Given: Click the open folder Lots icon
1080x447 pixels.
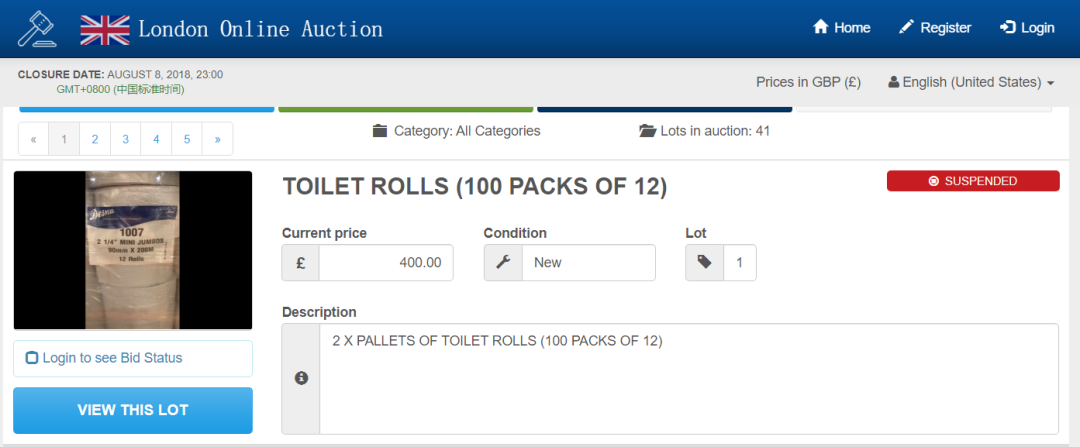Looking at the screenshot, I should coord(647,131).
